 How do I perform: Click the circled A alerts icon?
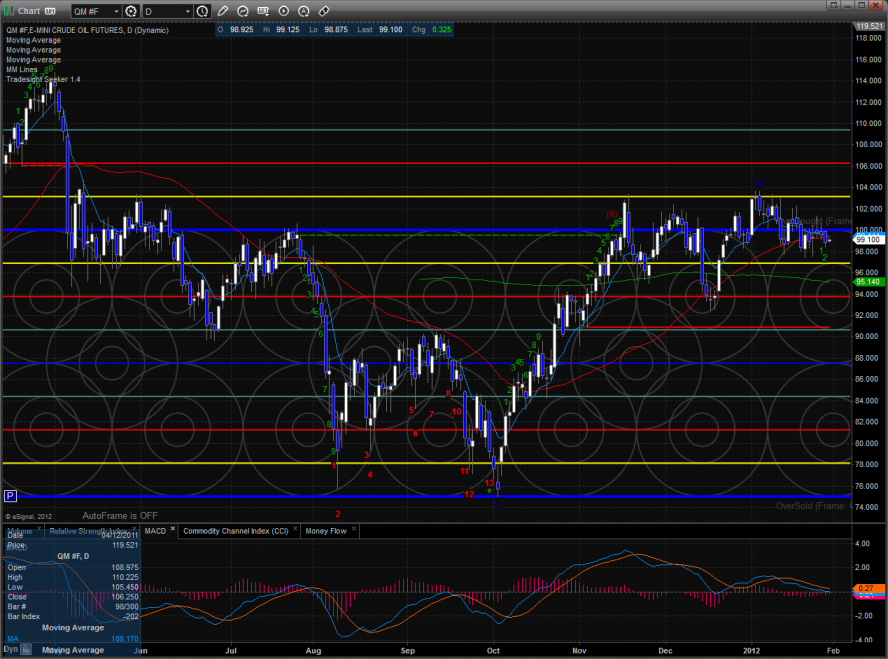tap(304, 11)
